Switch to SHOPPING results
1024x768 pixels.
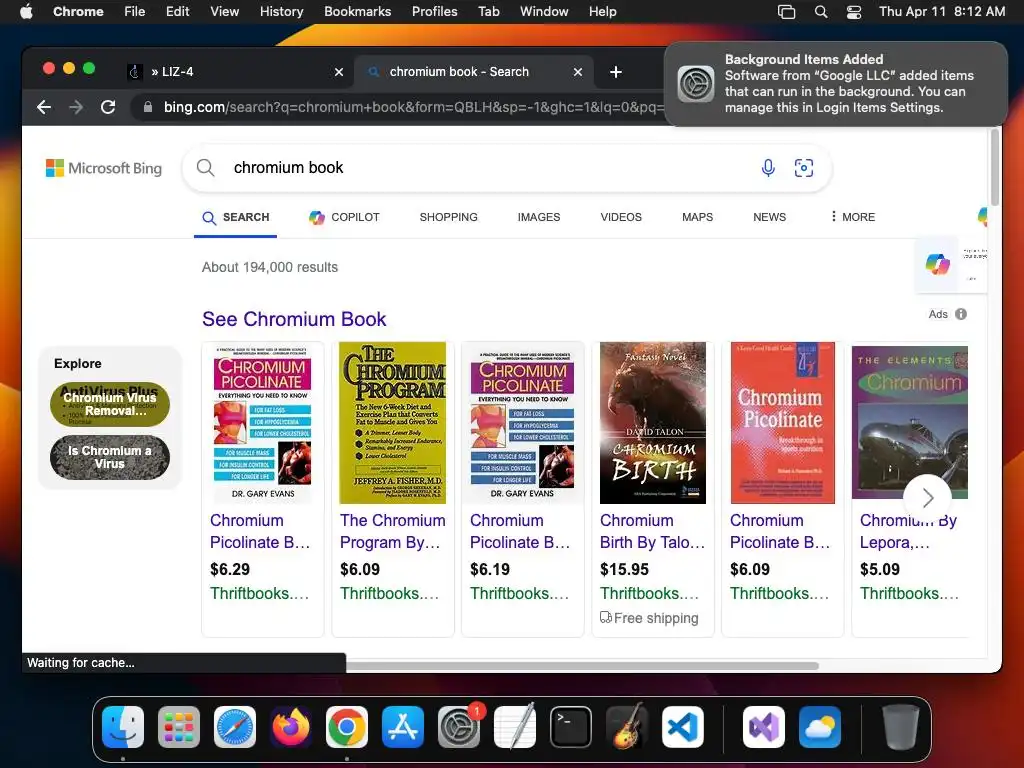449,217
